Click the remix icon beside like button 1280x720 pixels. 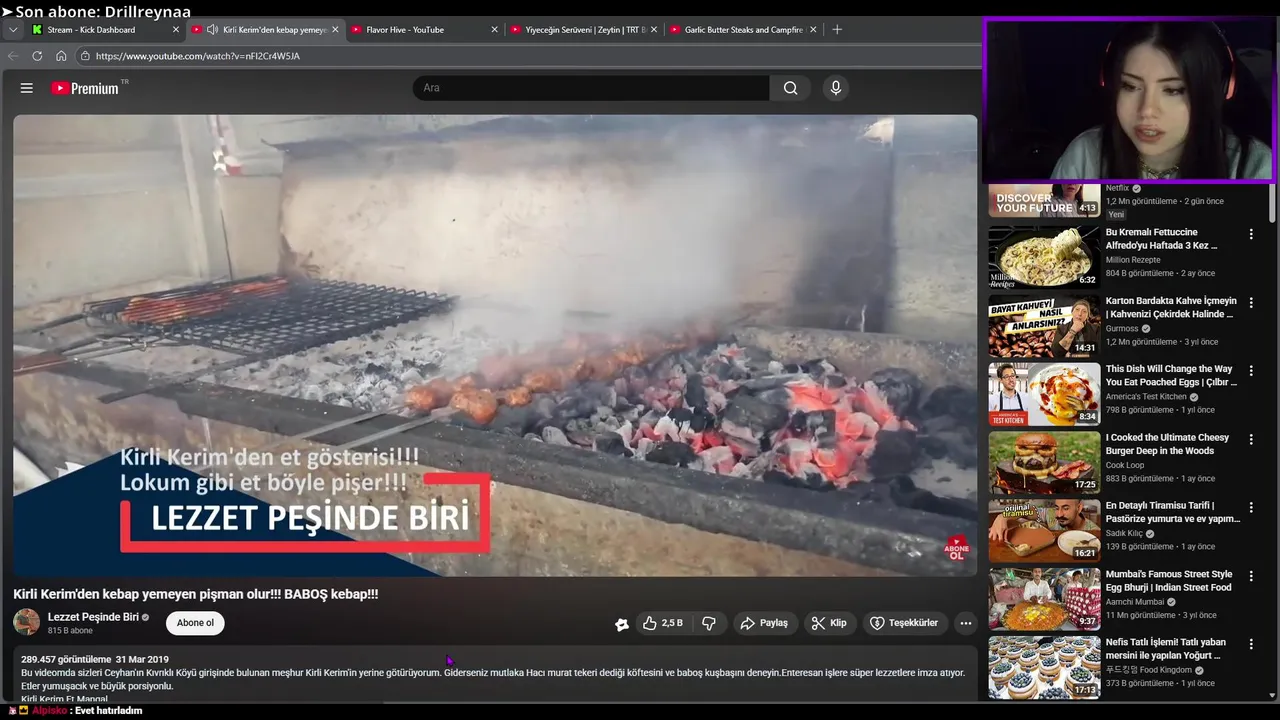pyautogui.click(x=621, y=624)
